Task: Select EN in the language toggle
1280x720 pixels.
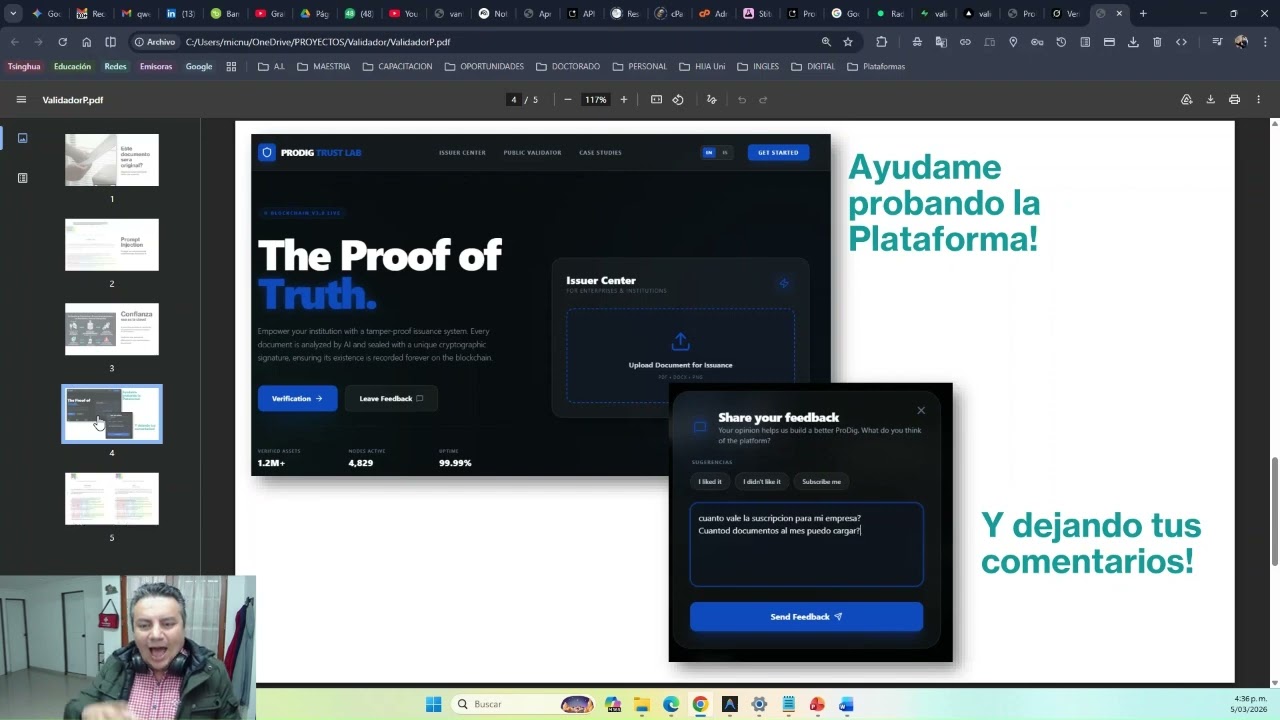Action: click(x=709, y=153)
